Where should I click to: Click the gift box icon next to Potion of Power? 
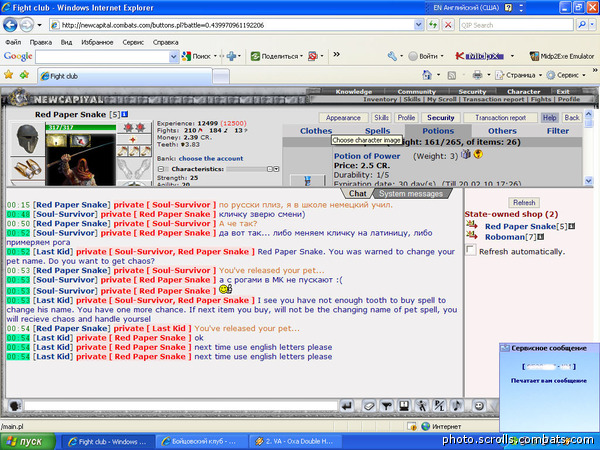[x=466, y=154]
